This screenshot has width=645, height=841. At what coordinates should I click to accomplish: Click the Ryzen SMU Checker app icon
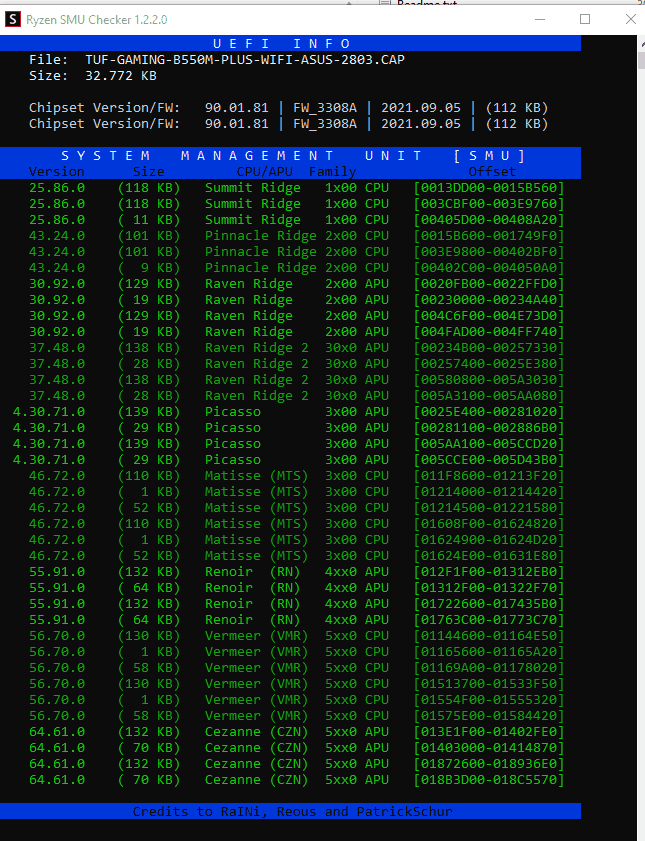tap(13, 20)
